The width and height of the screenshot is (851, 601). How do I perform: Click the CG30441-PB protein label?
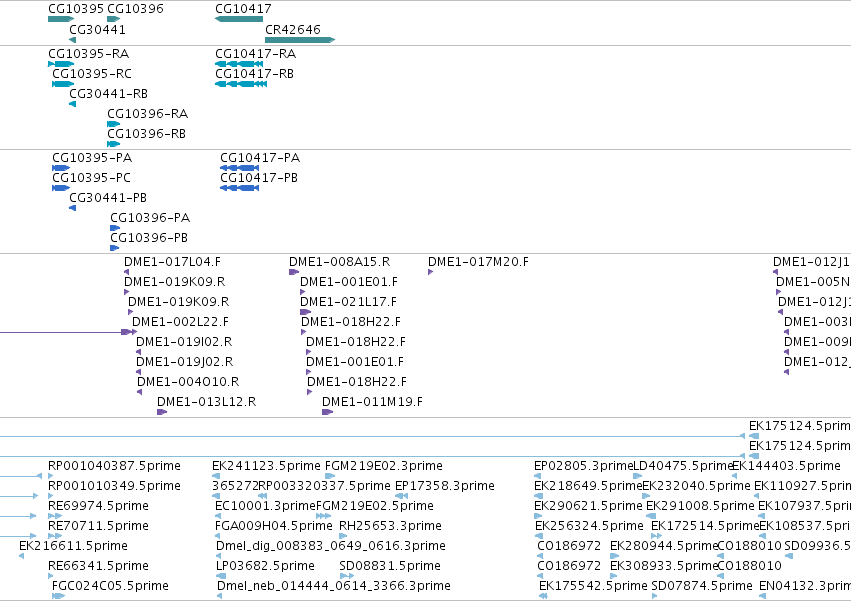[x=108, y=198]
